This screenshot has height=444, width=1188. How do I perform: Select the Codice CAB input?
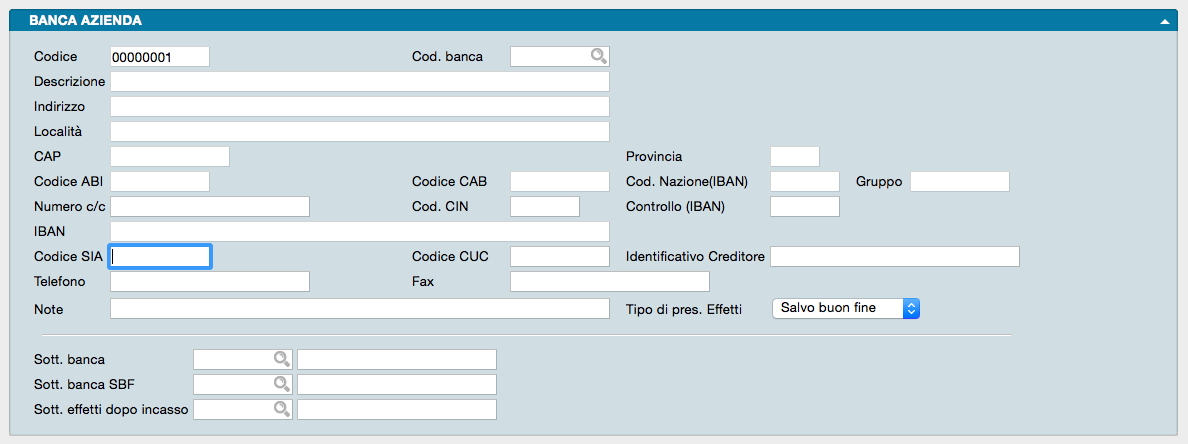[559, 182]
